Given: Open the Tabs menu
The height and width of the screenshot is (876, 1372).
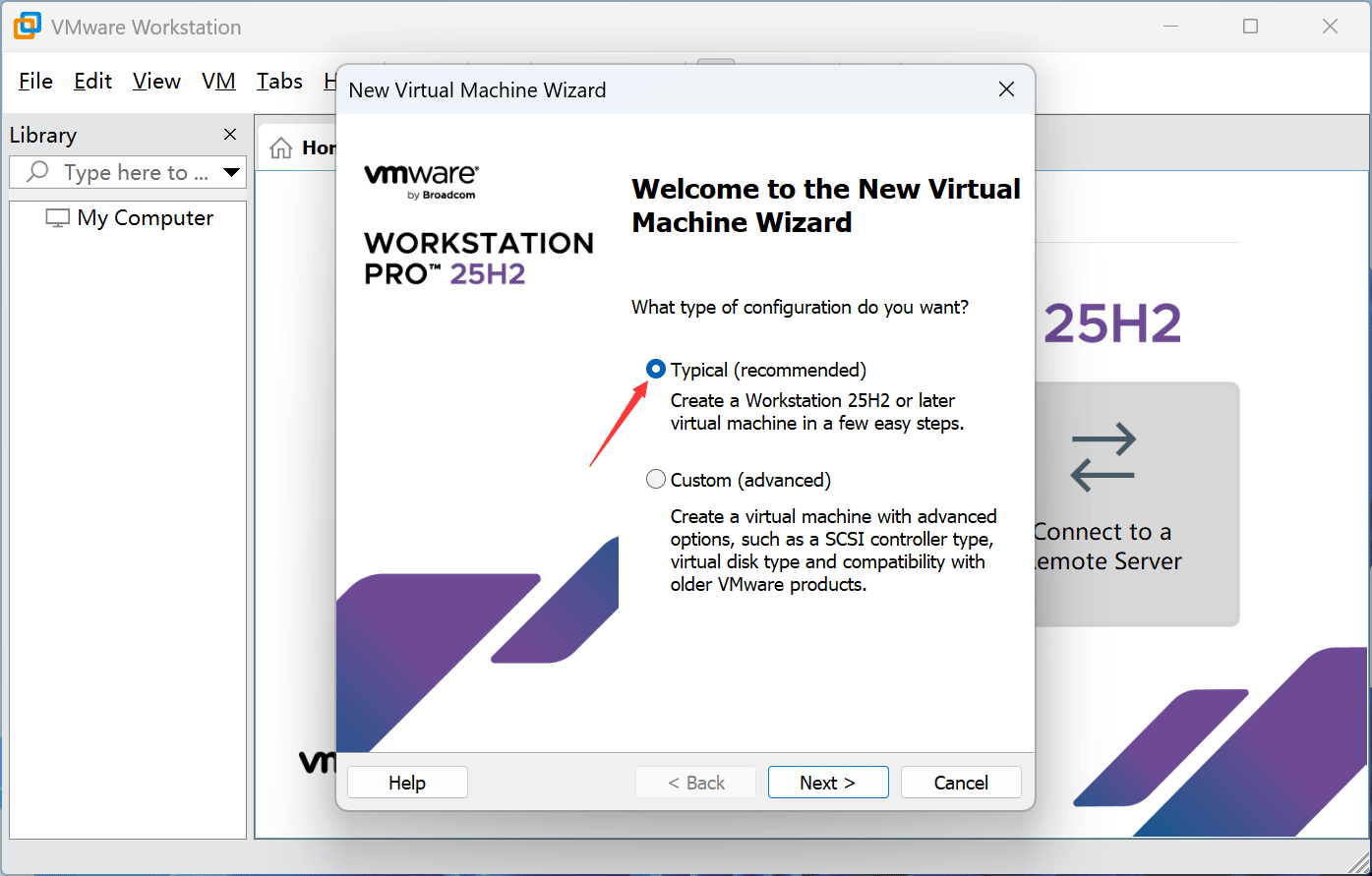Looking at the screenshot, I should pyautogui.click(x=279, y=82).
